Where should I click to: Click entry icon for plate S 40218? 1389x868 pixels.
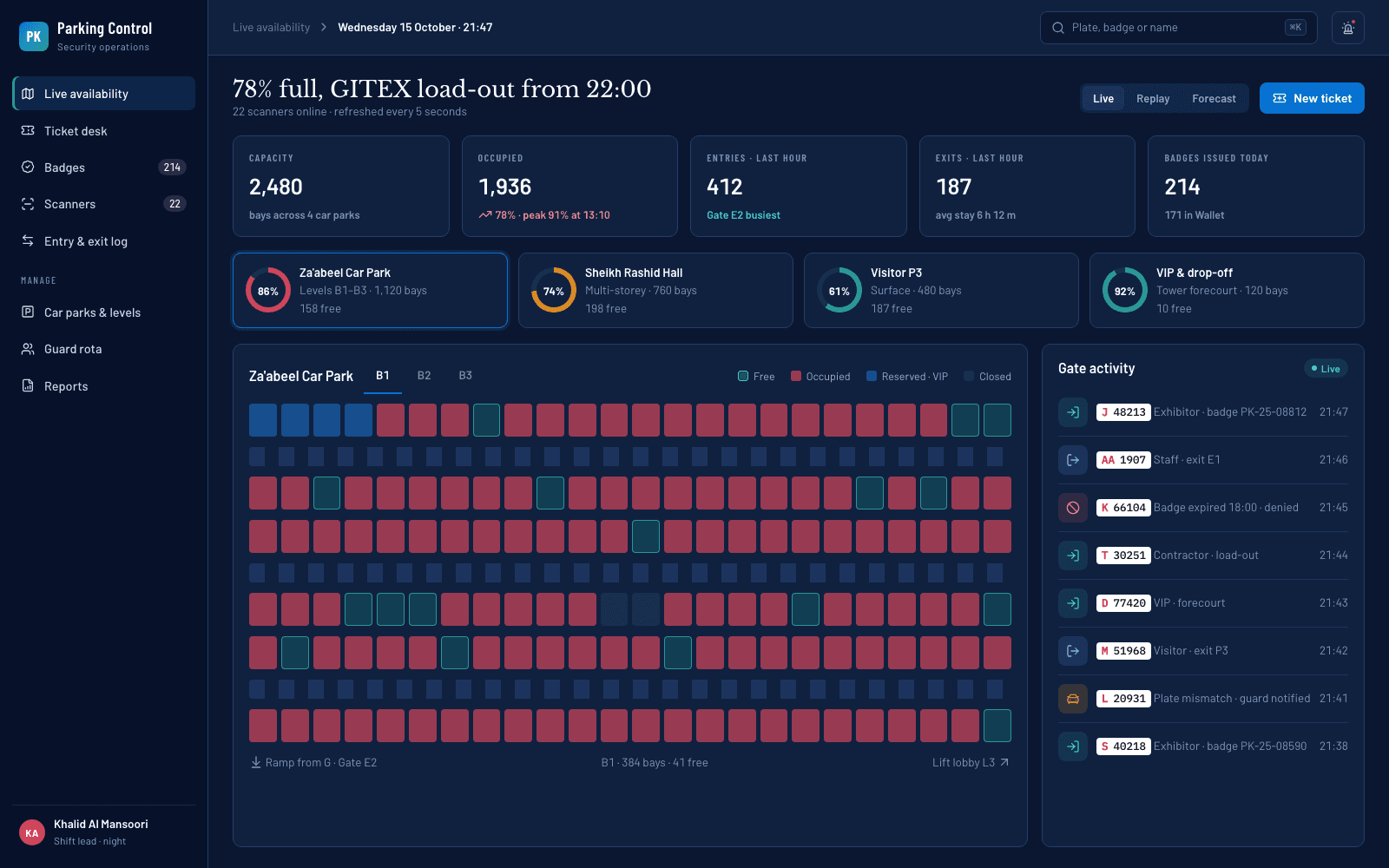[x=1073, y=746]
